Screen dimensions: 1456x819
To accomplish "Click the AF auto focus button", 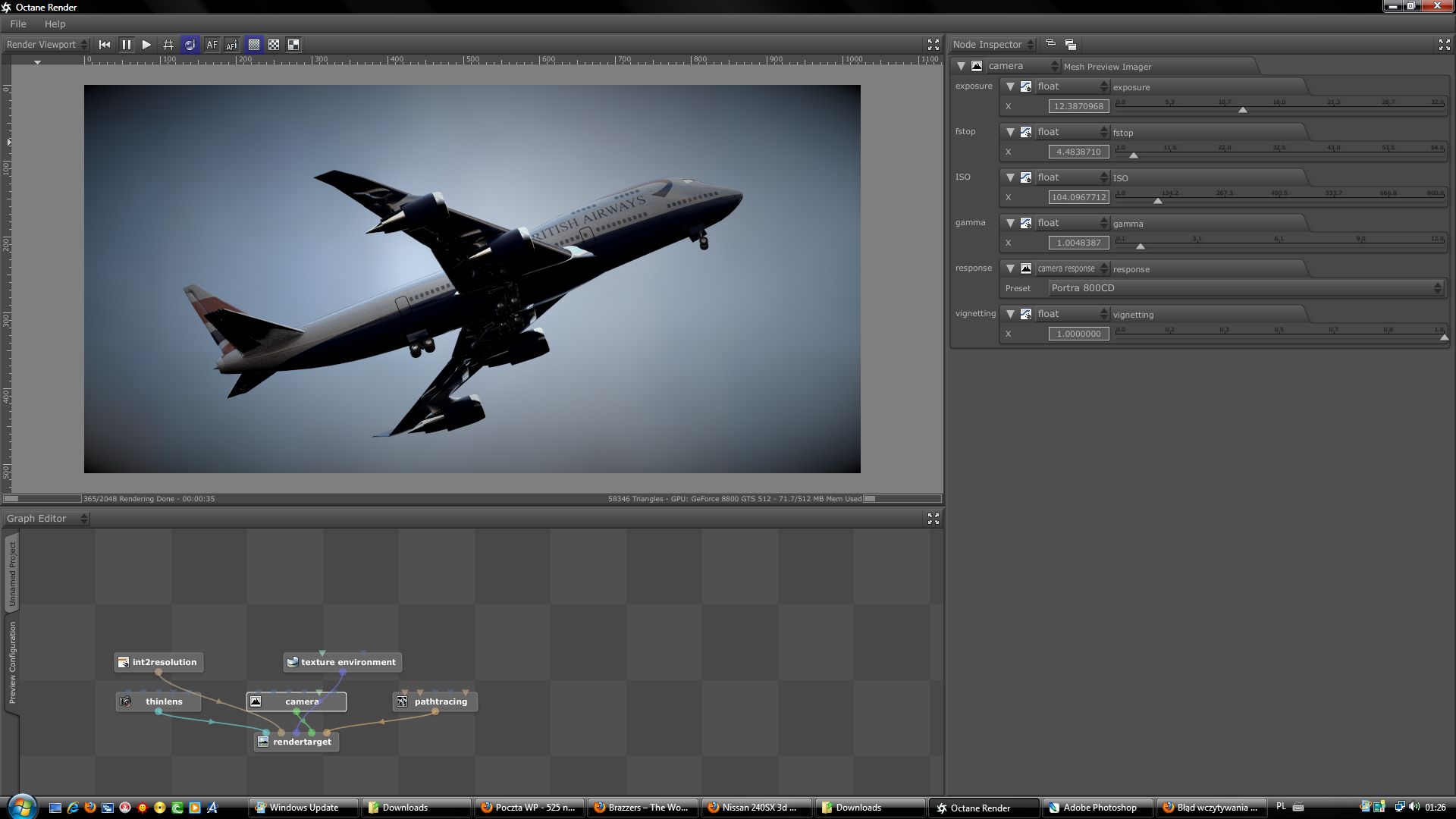I will coord(212,45).
